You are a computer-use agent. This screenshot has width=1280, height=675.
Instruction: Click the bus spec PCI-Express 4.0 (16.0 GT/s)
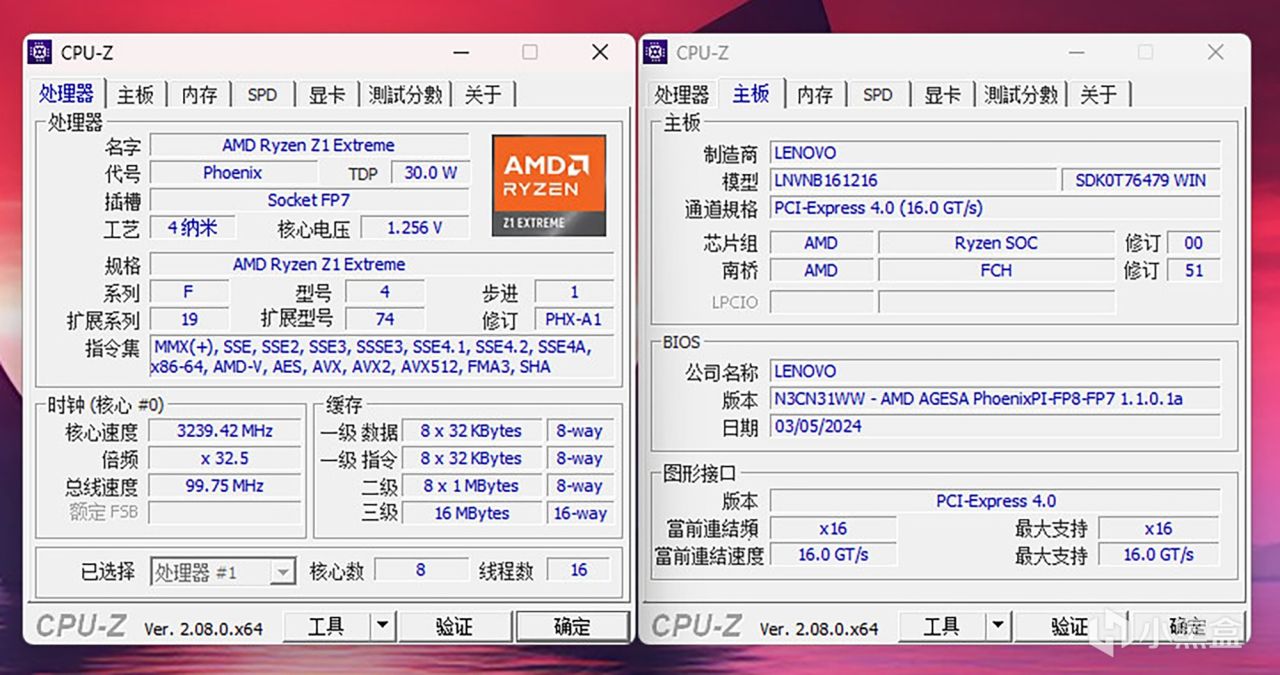coord(995,208)
